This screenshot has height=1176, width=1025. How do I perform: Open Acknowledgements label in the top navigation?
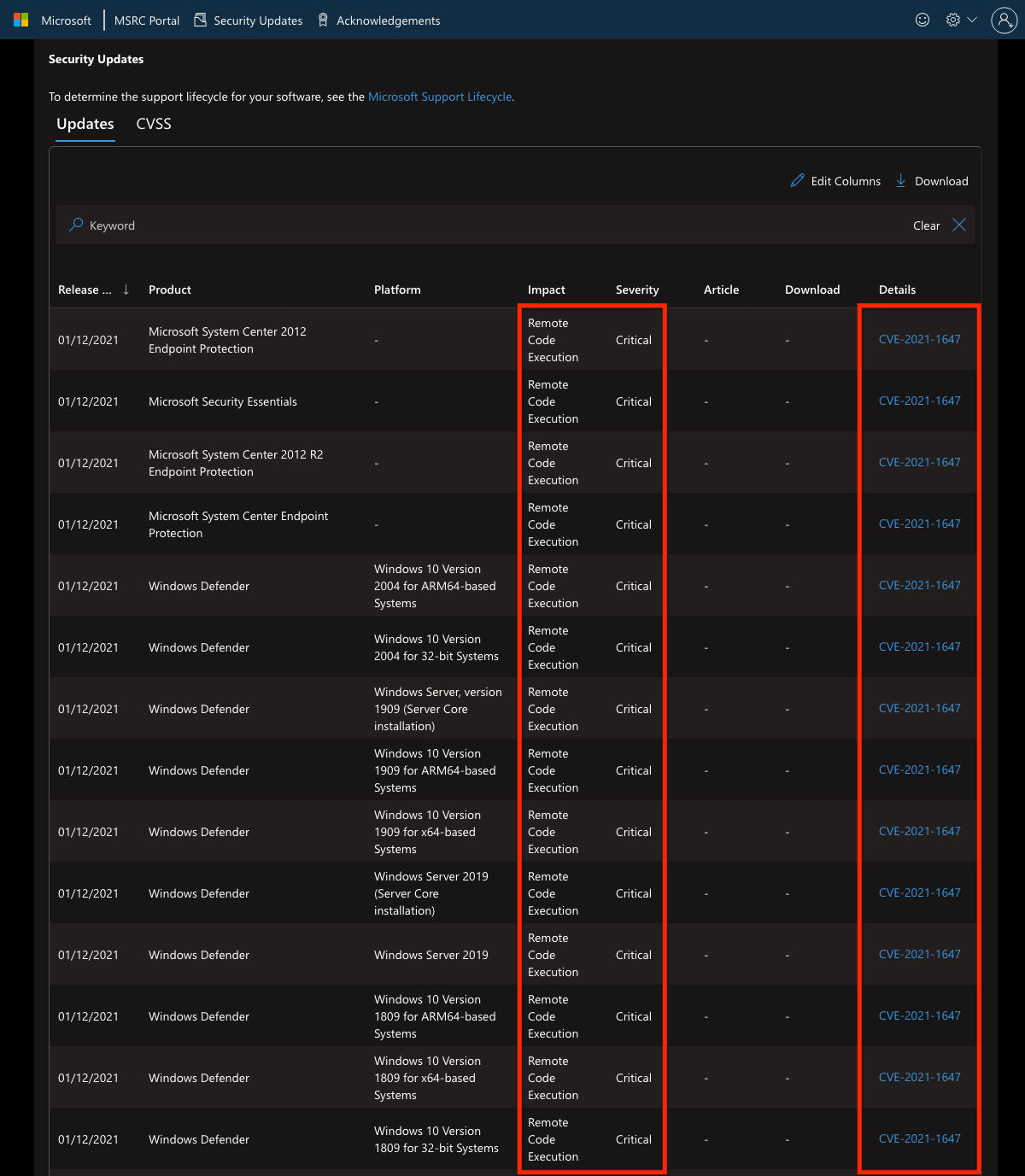(389, 20)
